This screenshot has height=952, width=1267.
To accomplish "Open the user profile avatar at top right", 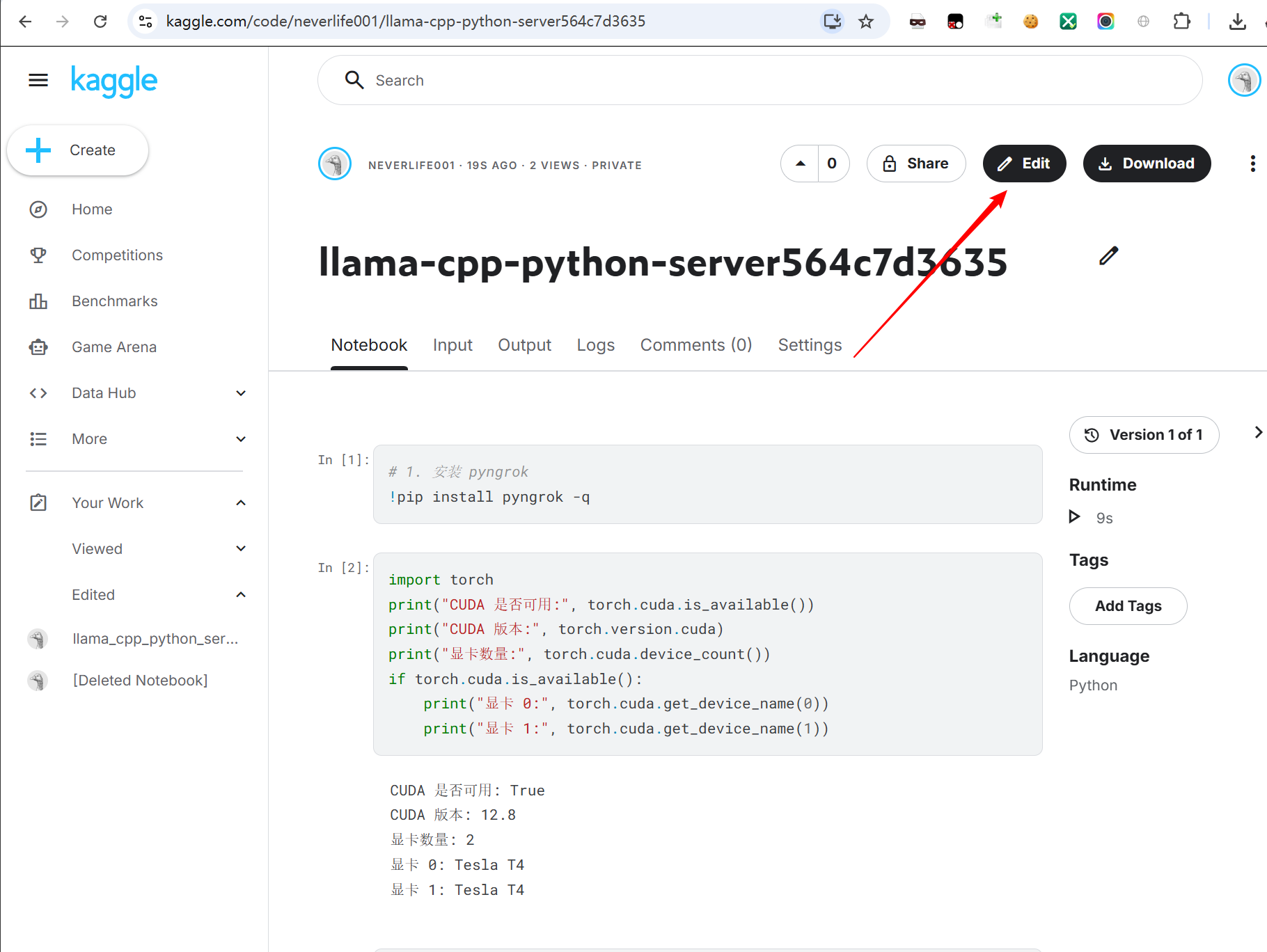I will tap(1244, 81).
